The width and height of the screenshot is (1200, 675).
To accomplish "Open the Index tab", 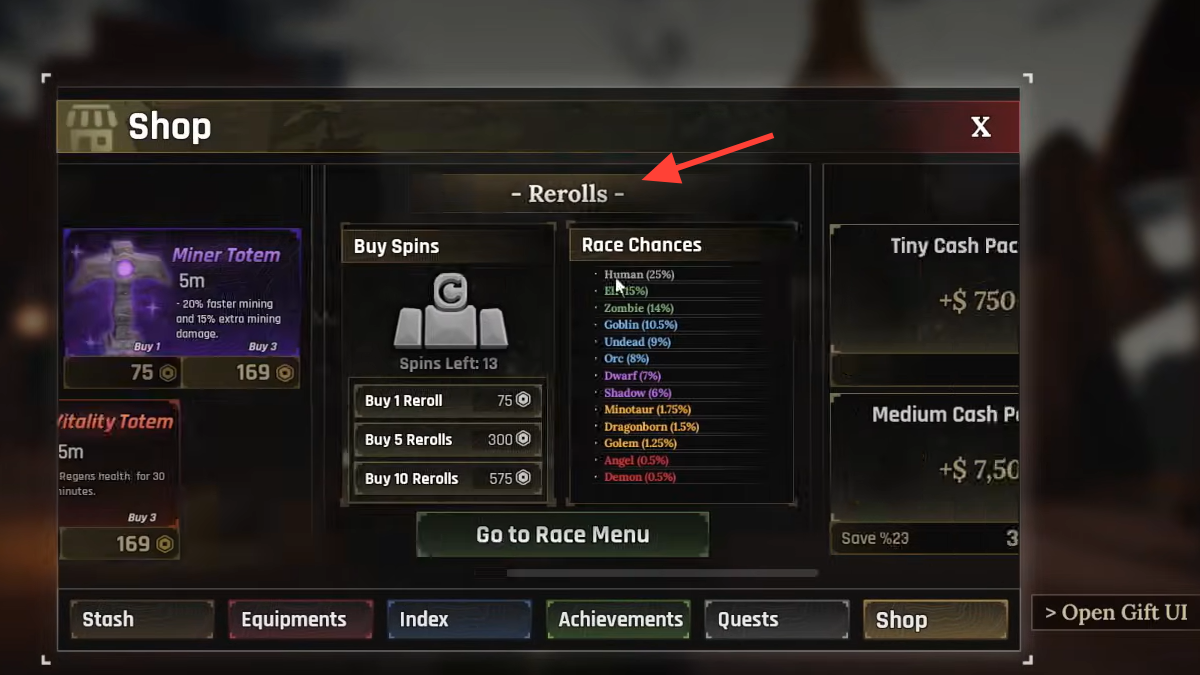I will point(460,619).
